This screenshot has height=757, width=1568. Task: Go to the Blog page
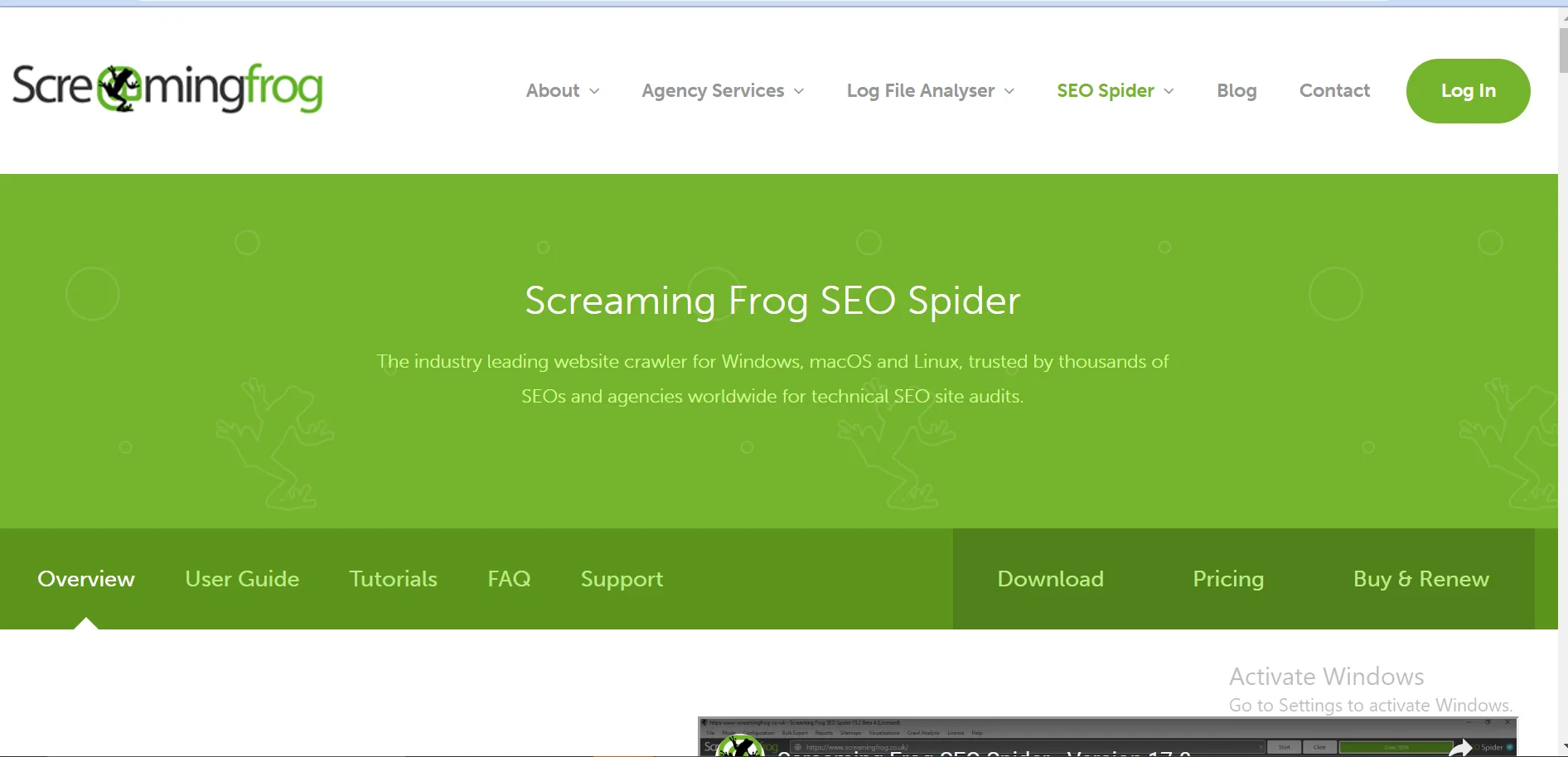coord(1236,90)
